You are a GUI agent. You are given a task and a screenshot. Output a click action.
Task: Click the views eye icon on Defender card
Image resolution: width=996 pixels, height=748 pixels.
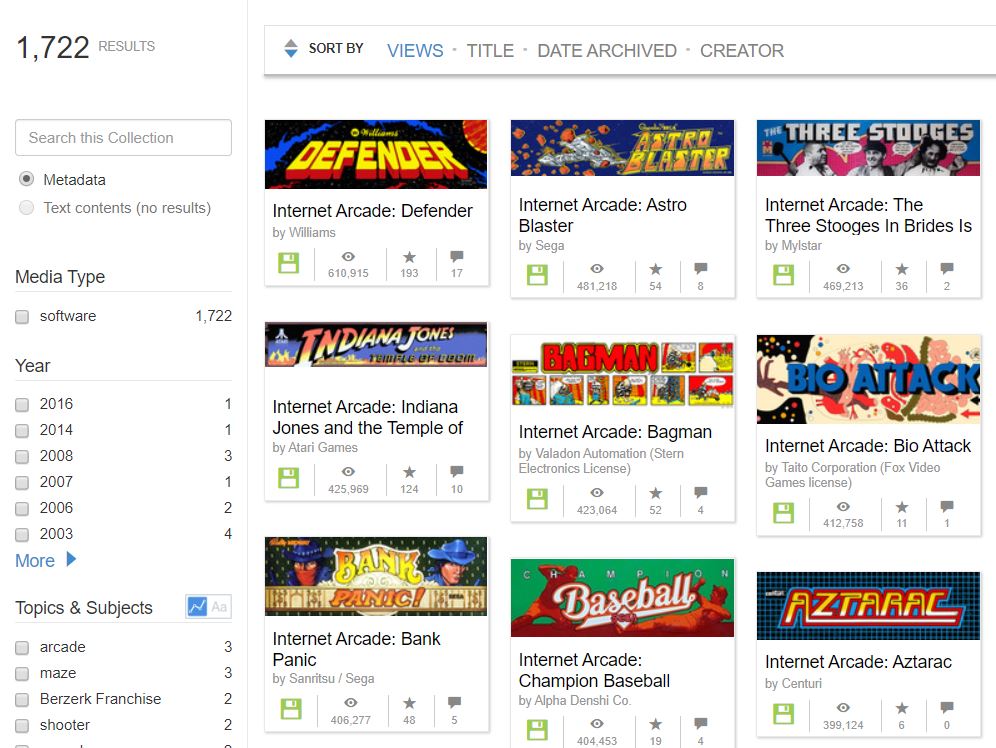pos(348,257)
